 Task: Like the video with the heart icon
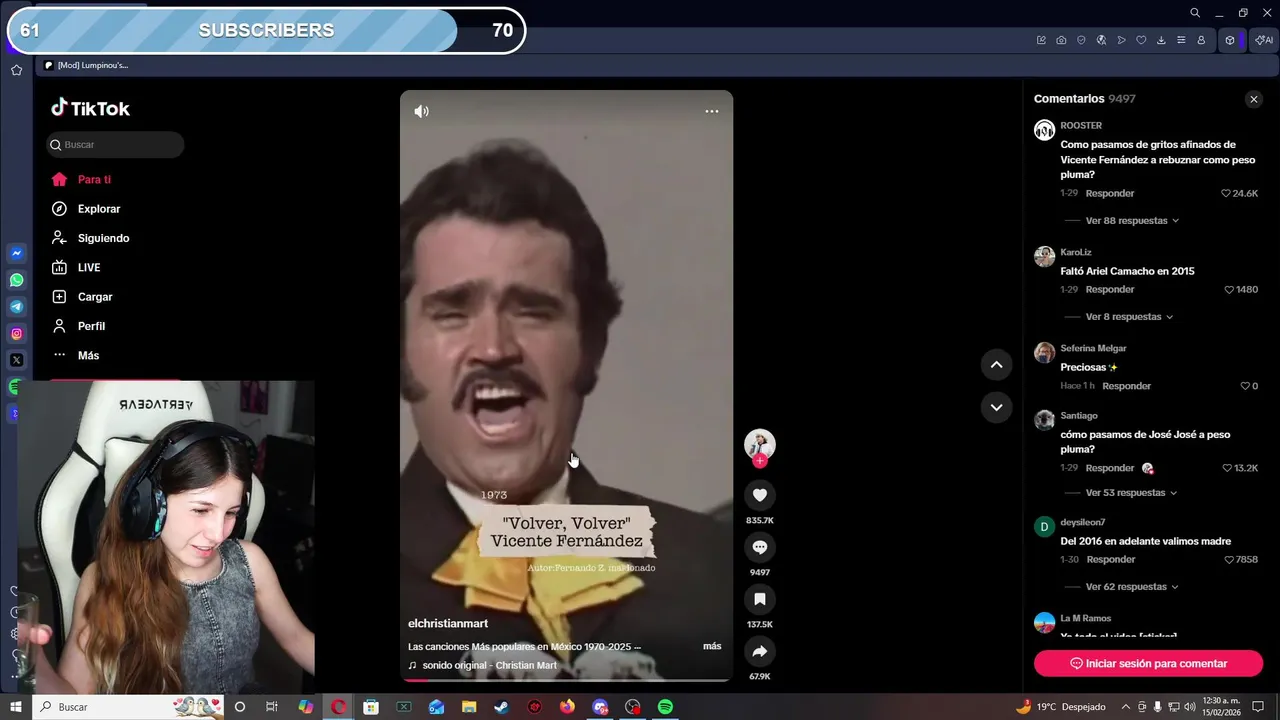click(x=760, y=495)
